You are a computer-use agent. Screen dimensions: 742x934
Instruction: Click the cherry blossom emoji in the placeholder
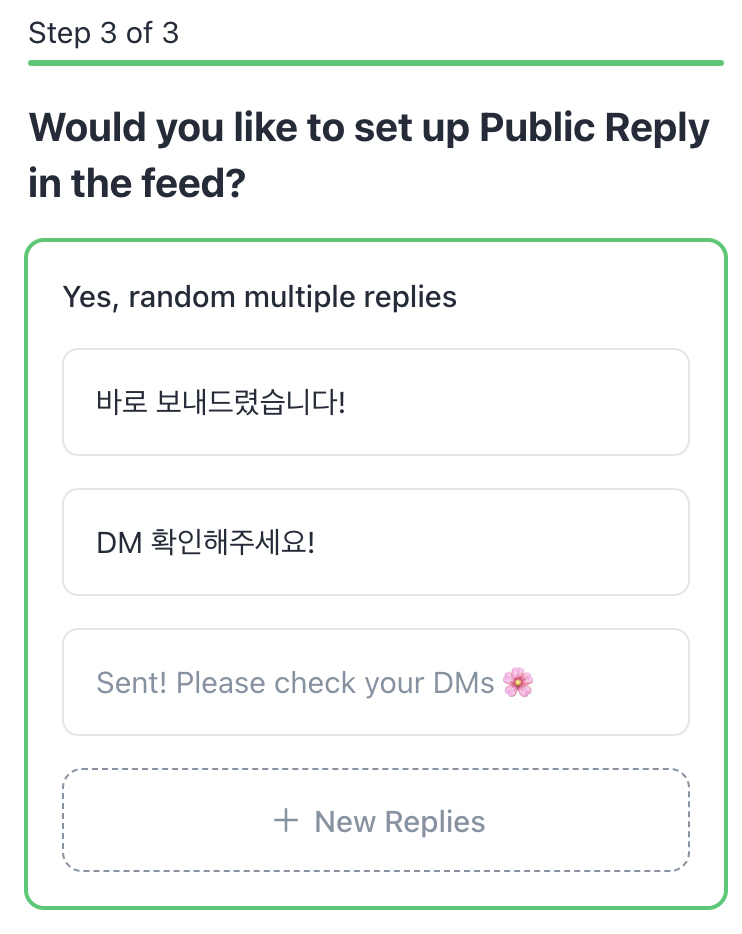point(518,683)
